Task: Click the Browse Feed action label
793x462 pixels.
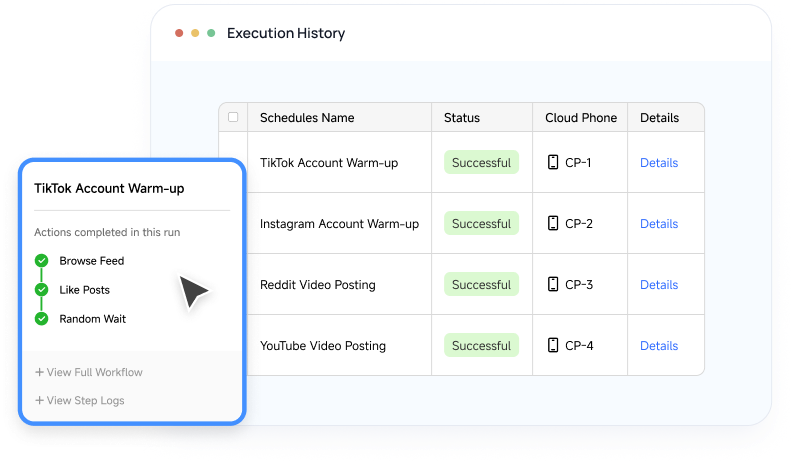Action: point(92,261)
